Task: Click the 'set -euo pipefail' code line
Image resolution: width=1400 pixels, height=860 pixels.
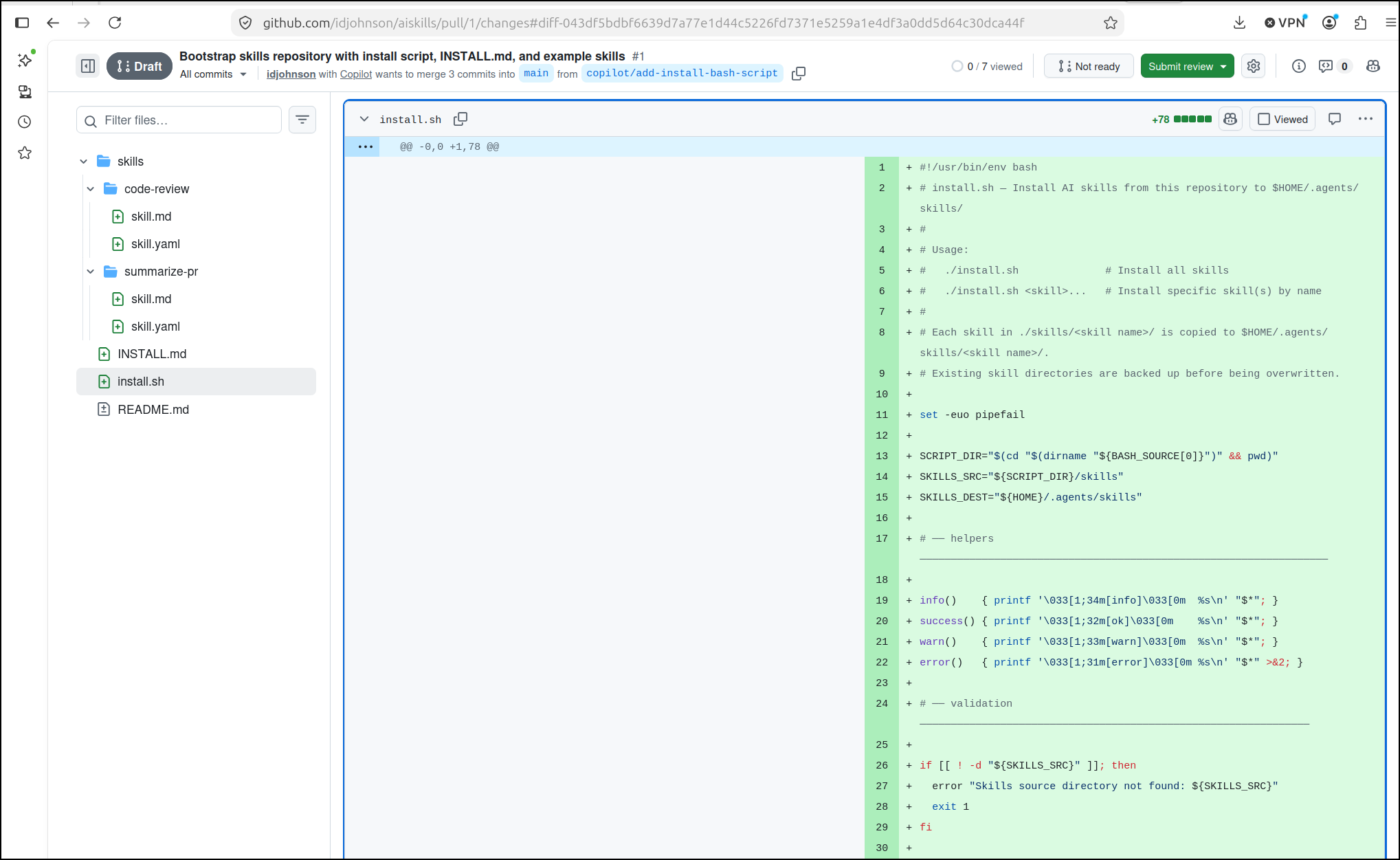Action: pyautogui.click(x=972, y=415)
